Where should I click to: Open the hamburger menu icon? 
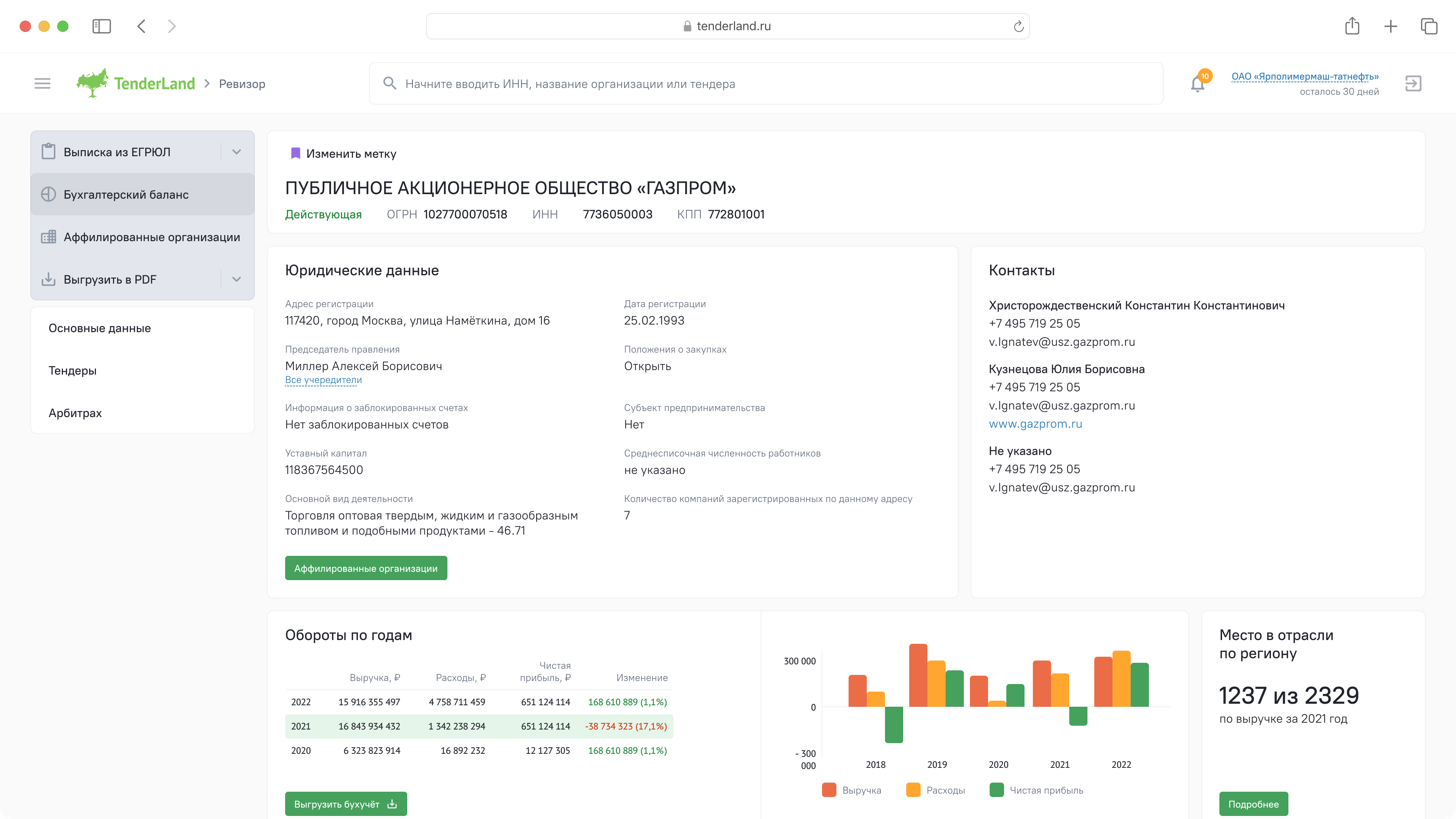point(42,84)
